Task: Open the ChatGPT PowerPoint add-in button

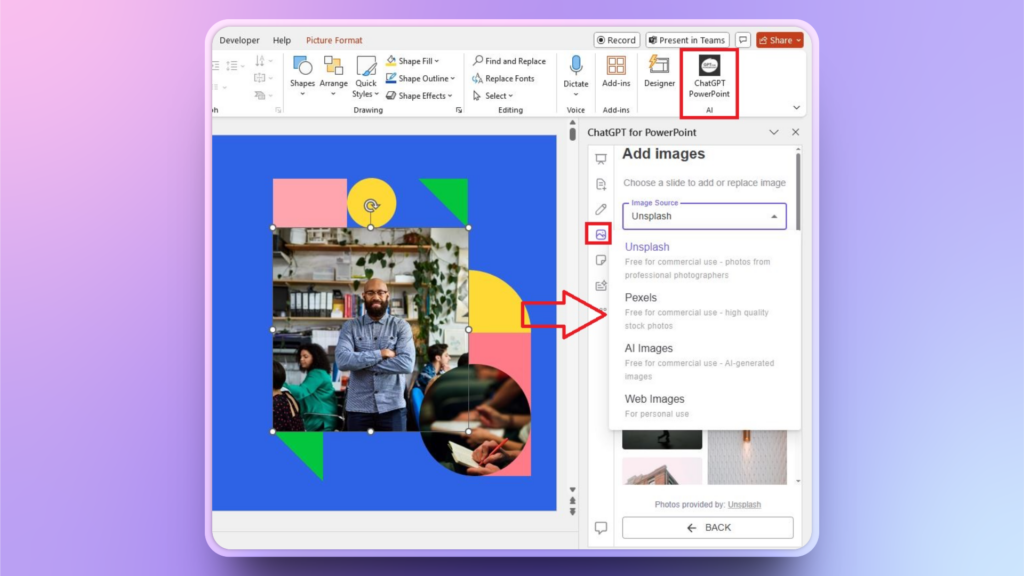Action: pyautogui.click(x=709, y=78)
